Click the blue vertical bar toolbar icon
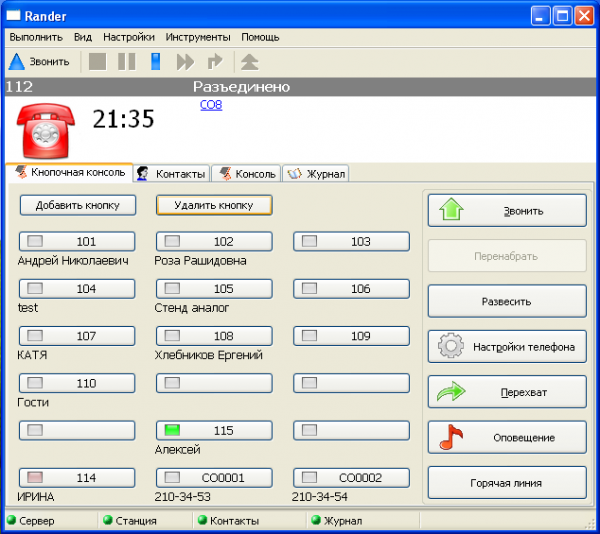This screenshot has width=600, height=534. (155, 62)
